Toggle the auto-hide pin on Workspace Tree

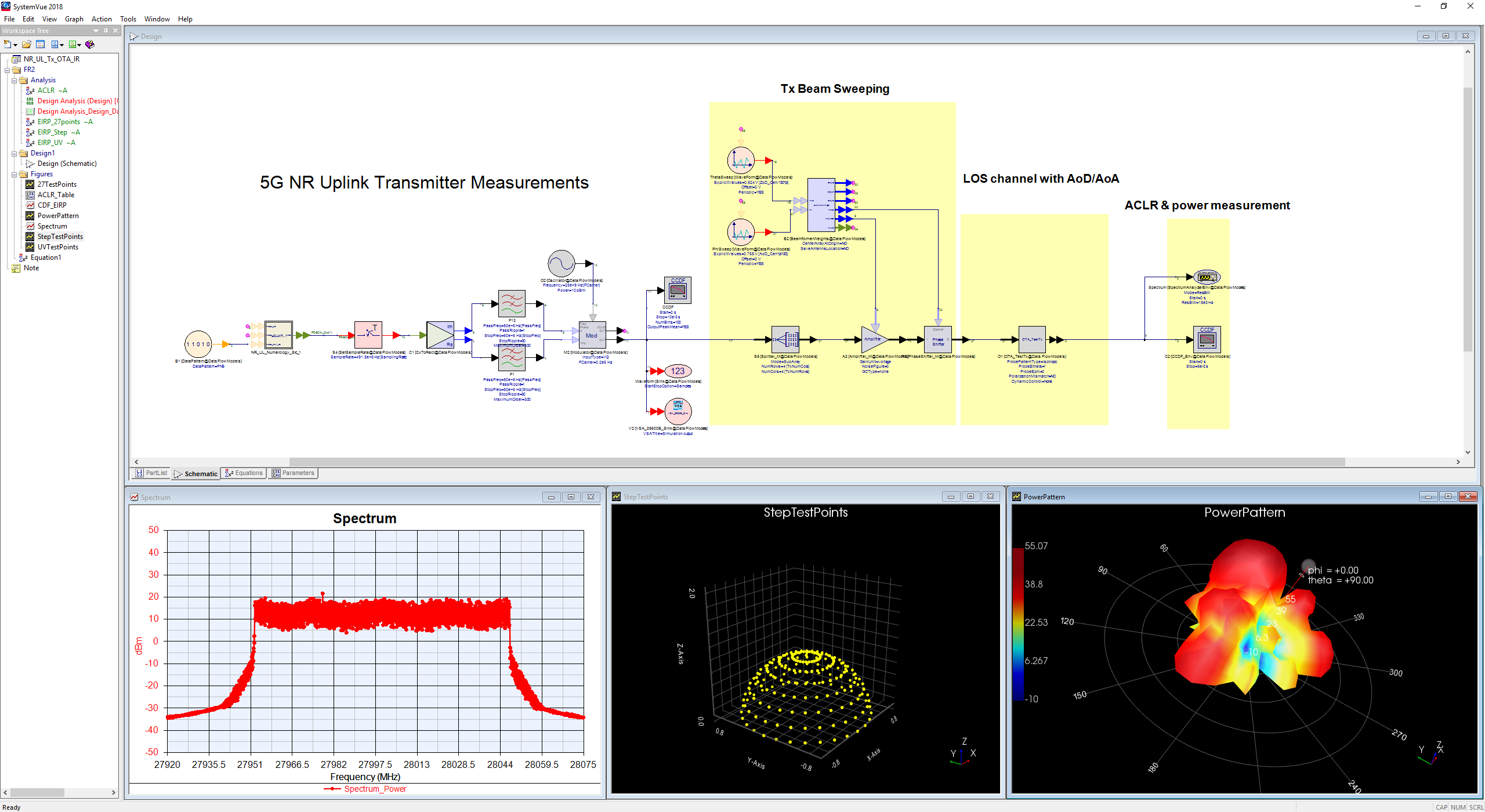106,30
